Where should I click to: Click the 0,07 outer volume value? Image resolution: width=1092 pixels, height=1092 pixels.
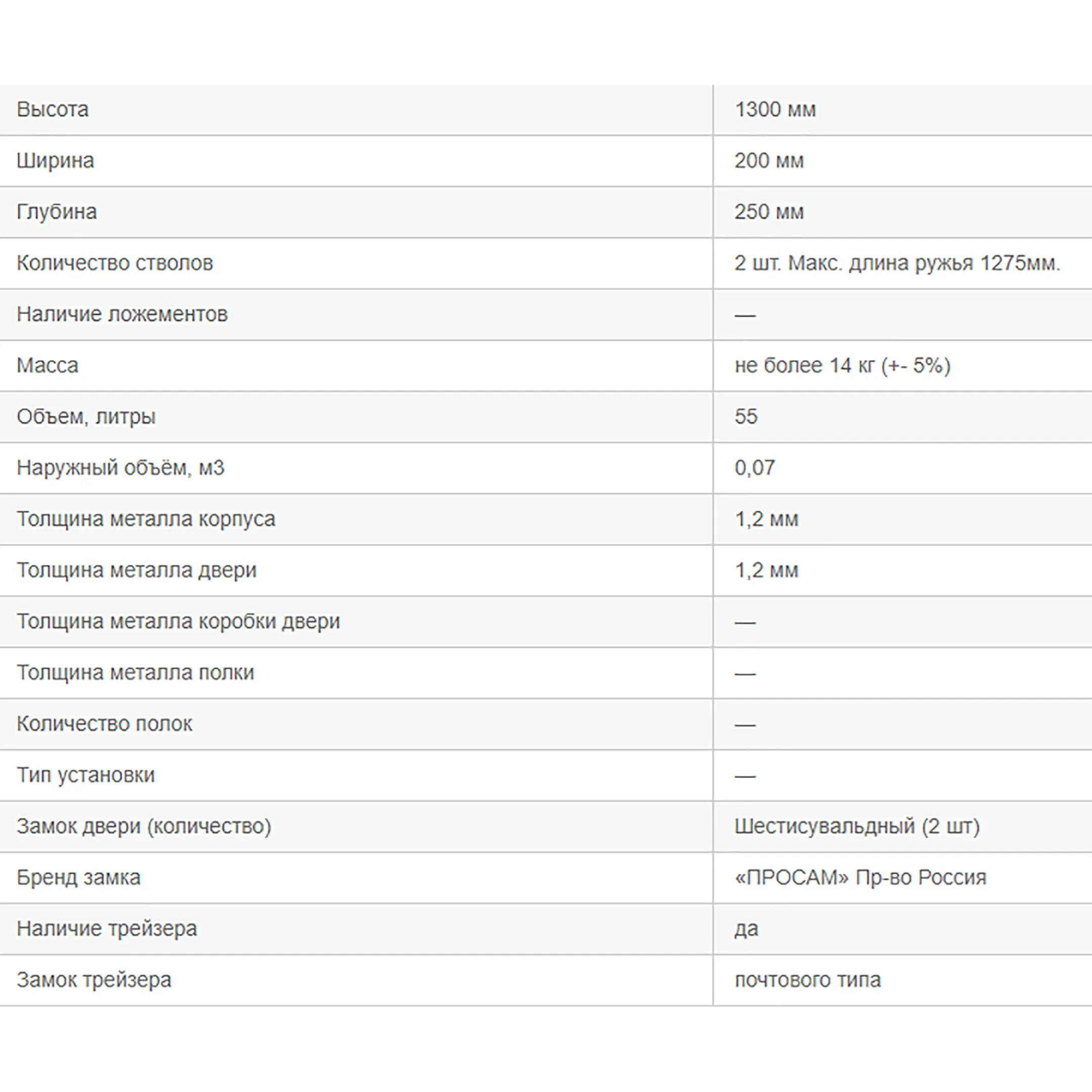point(755,468)
